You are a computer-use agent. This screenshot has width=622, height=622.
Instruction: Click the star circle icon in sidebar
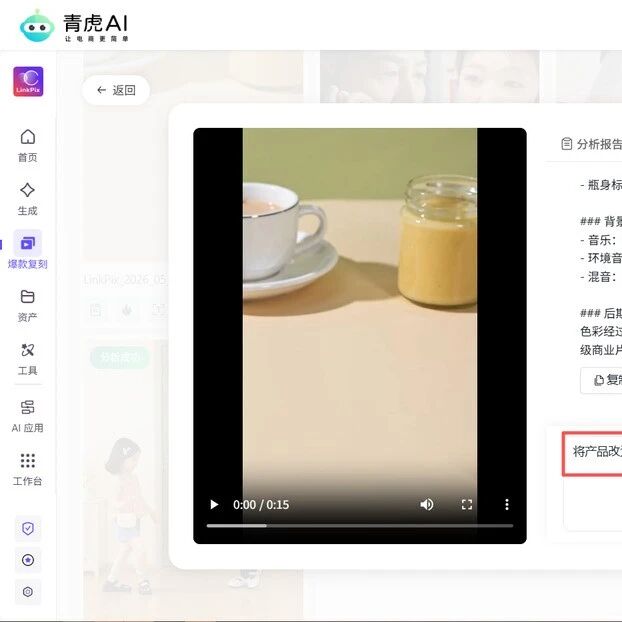coord(28,560)
